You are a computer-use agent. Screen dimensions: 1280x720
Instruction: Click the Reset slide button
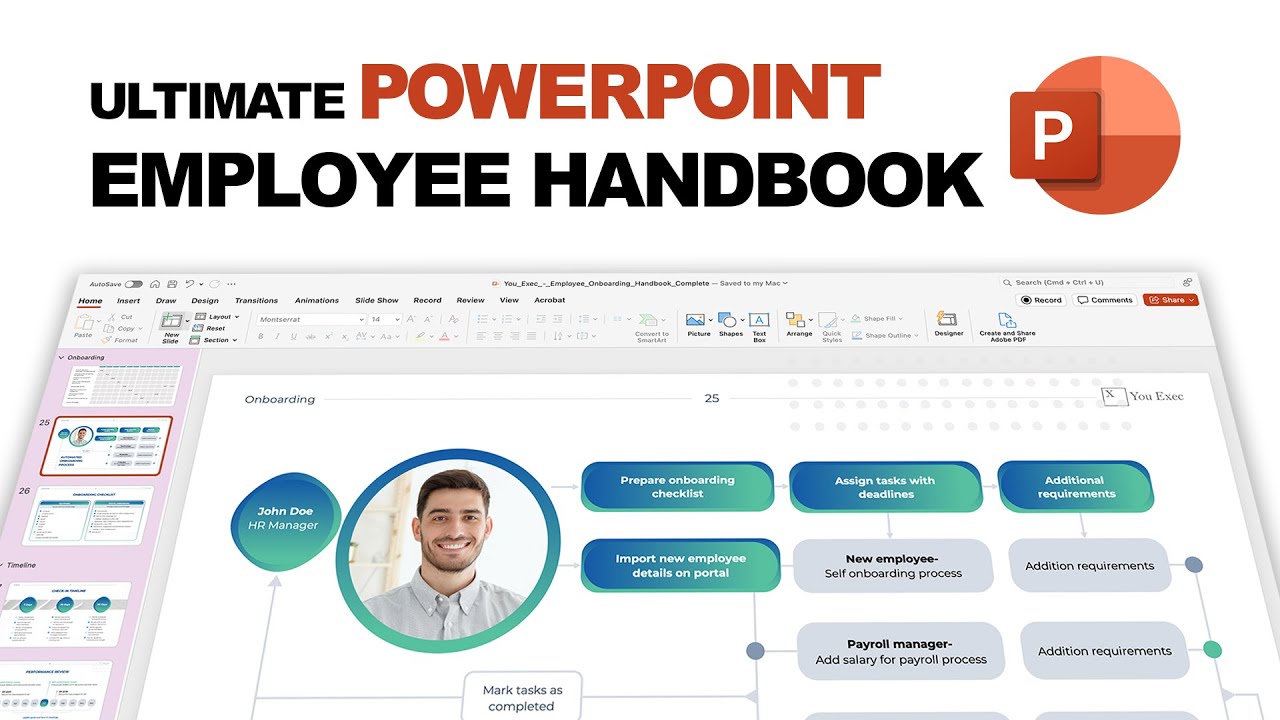click(210, 328)
